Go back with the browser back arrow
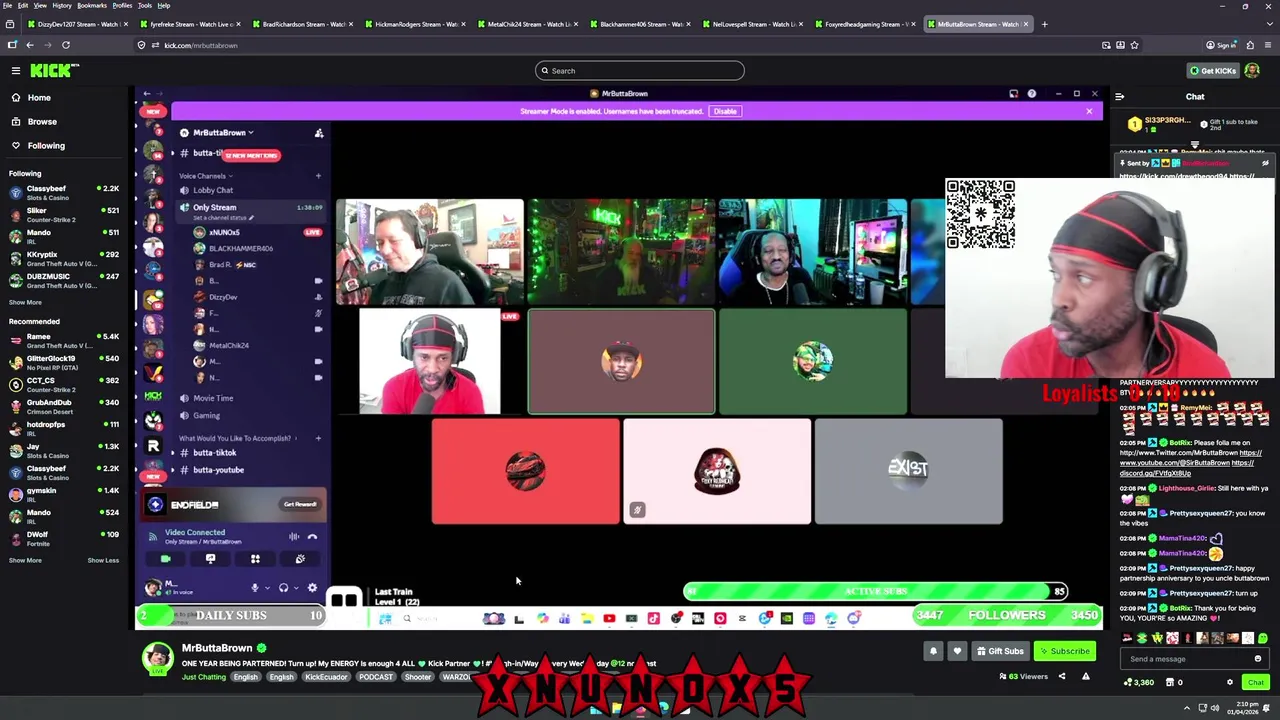 pos(30,45)
